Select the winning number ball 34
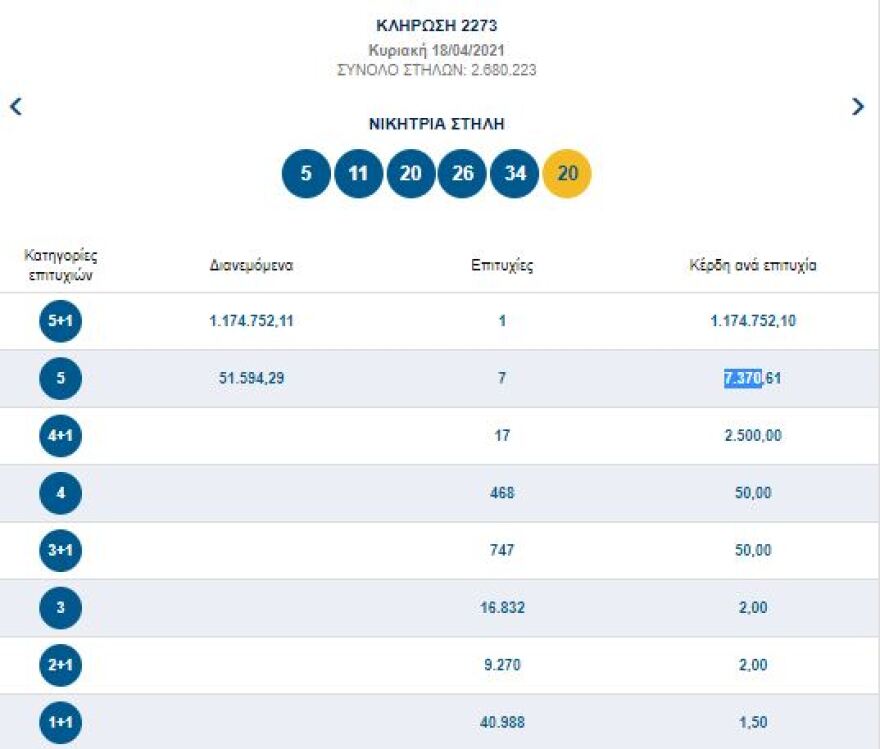 click(514, 173)
